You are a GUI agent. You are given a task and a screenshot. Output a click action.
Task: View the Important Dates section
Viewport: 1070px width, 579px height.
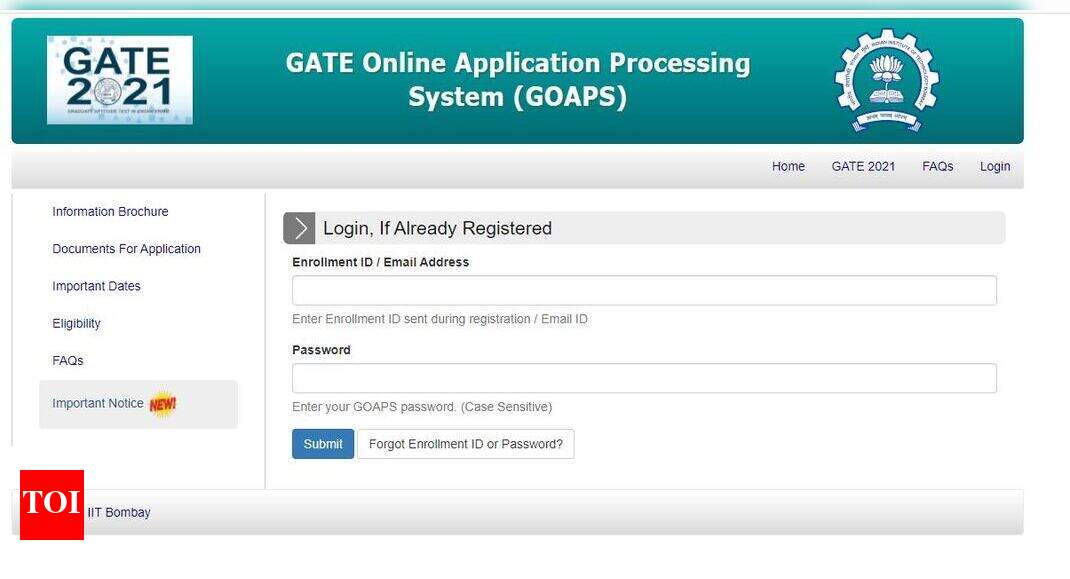[96, 286]
